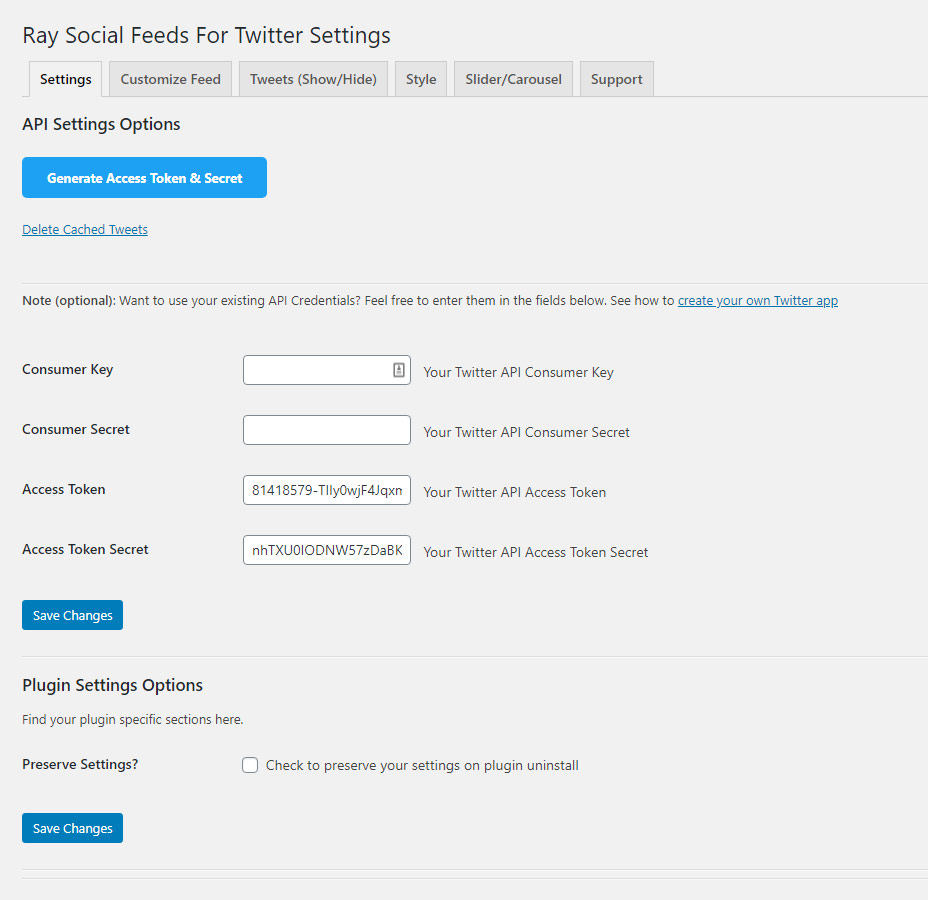The height and width of the screenshot is (900, 928).
Task: Click Generate Access Token & Secret button
Action: click(144, 178)
